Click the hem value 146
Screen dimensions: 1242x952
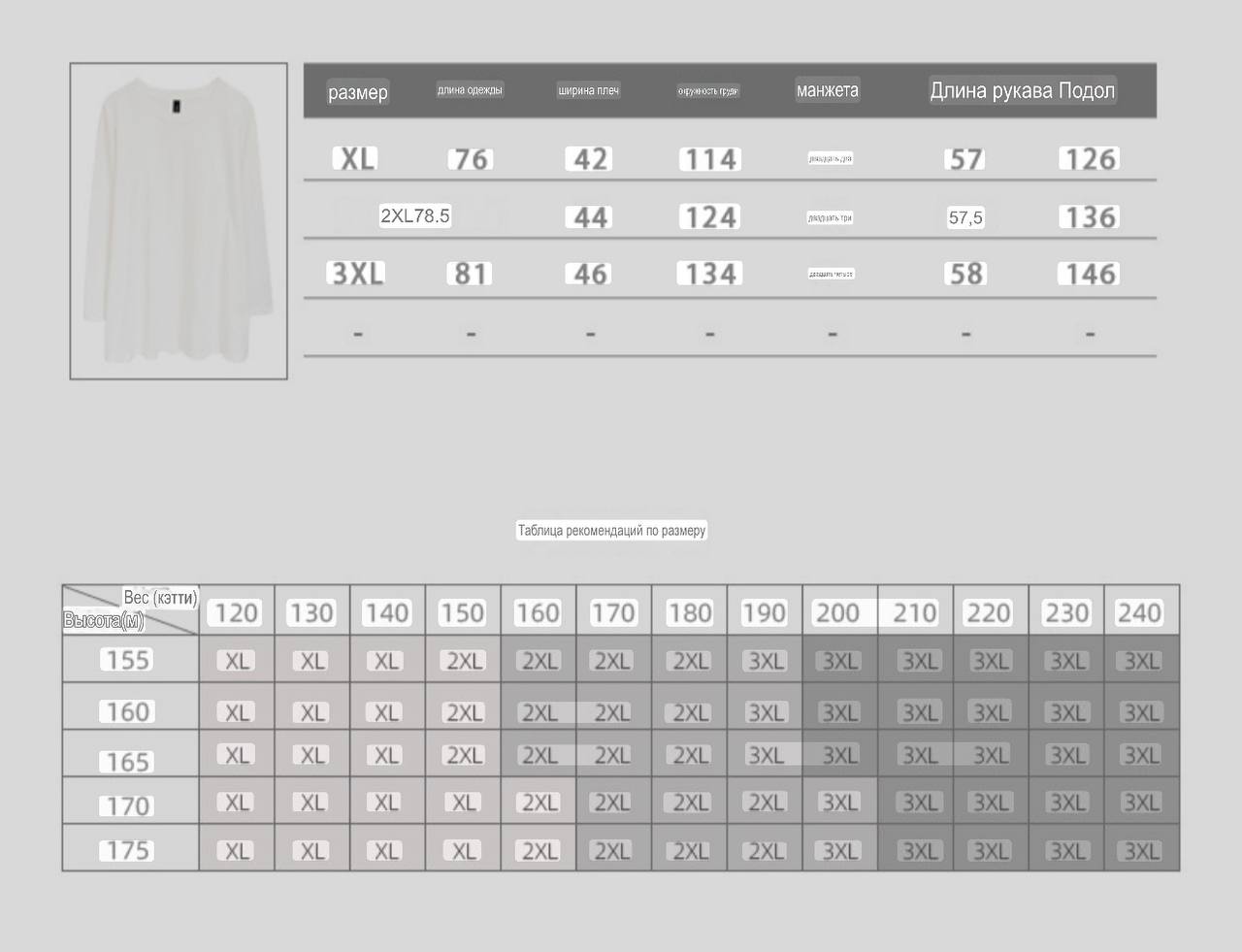1090,274
